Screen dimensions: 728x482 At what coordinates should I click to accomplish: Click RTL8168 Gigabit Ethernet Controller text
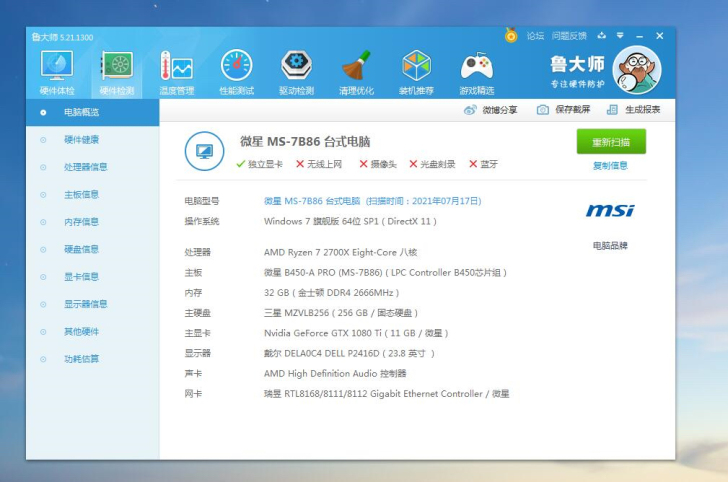pos(386,394)
